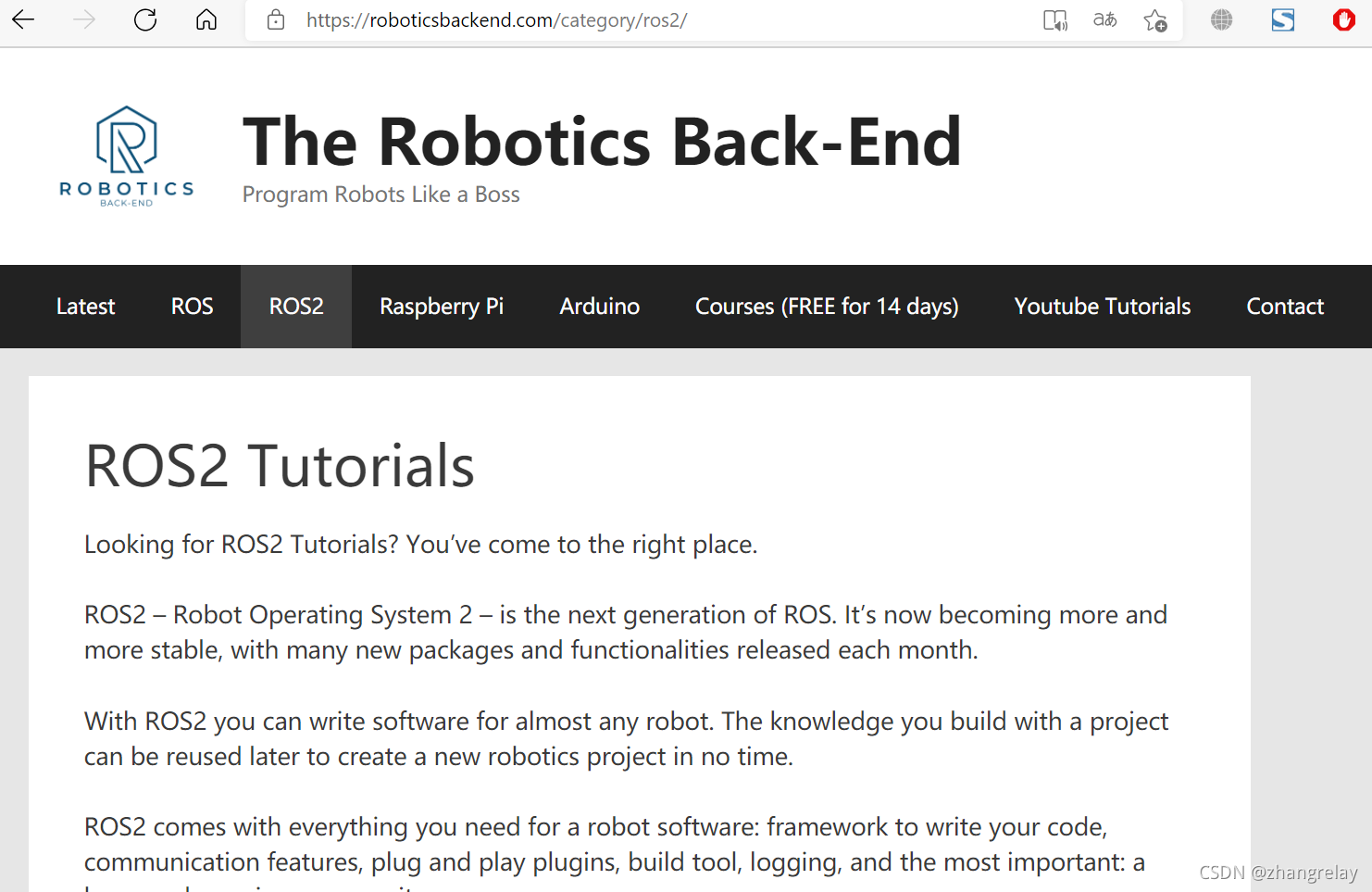Viewport: 1372px width, 892px height.
Task: Open the ROS category menu
Action: pyautogui.click(x=192, y=307)
